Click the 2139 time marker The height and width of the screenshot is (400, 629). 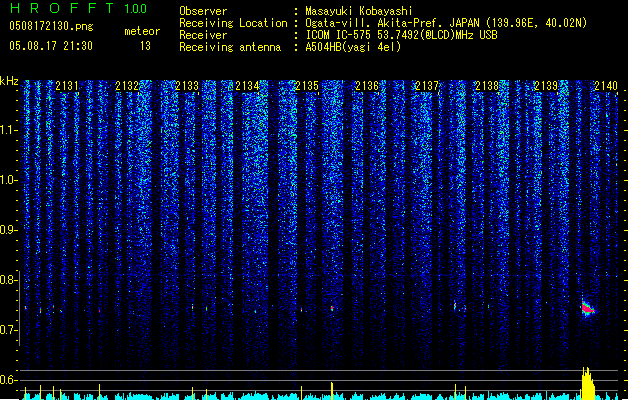(x=546, y=86)
